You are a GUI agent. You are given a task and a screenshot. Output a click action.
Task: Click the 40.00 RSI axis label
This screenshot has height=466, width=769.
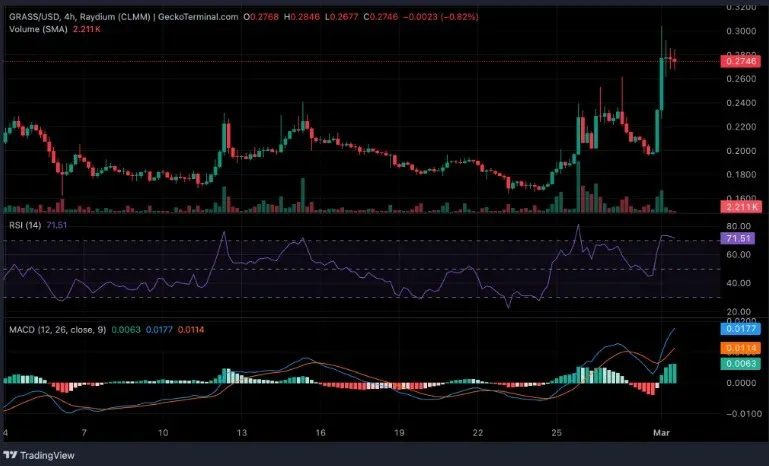[x=739, y=283]
